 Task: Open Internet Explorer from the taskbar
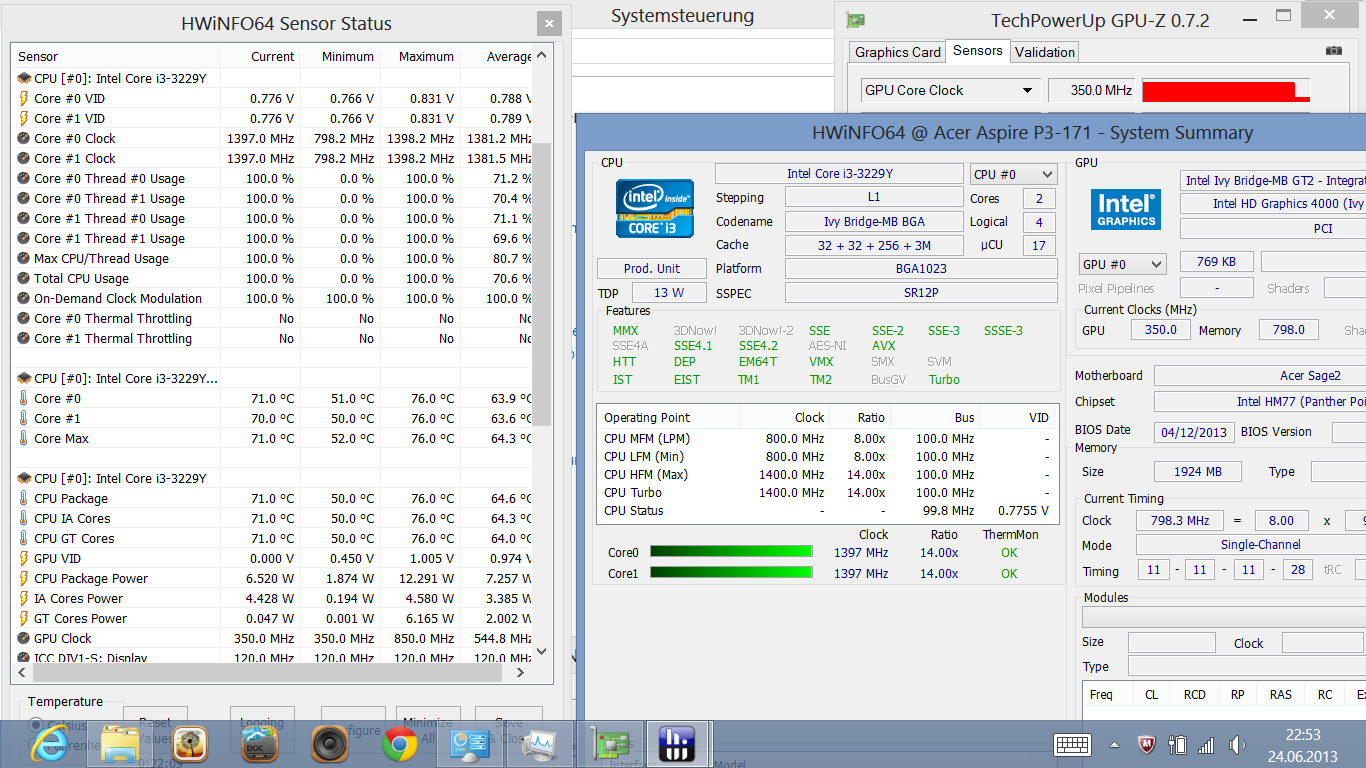(x=50, y=743)
